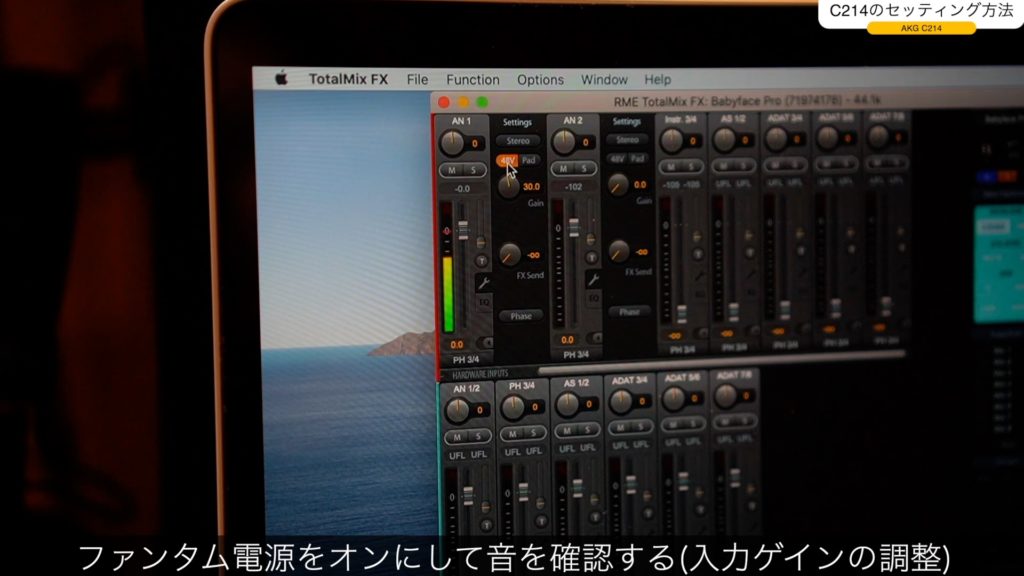Click the lower ADAT 3/4 pan knob
1024x576 pixels.
tap(620, 401)
